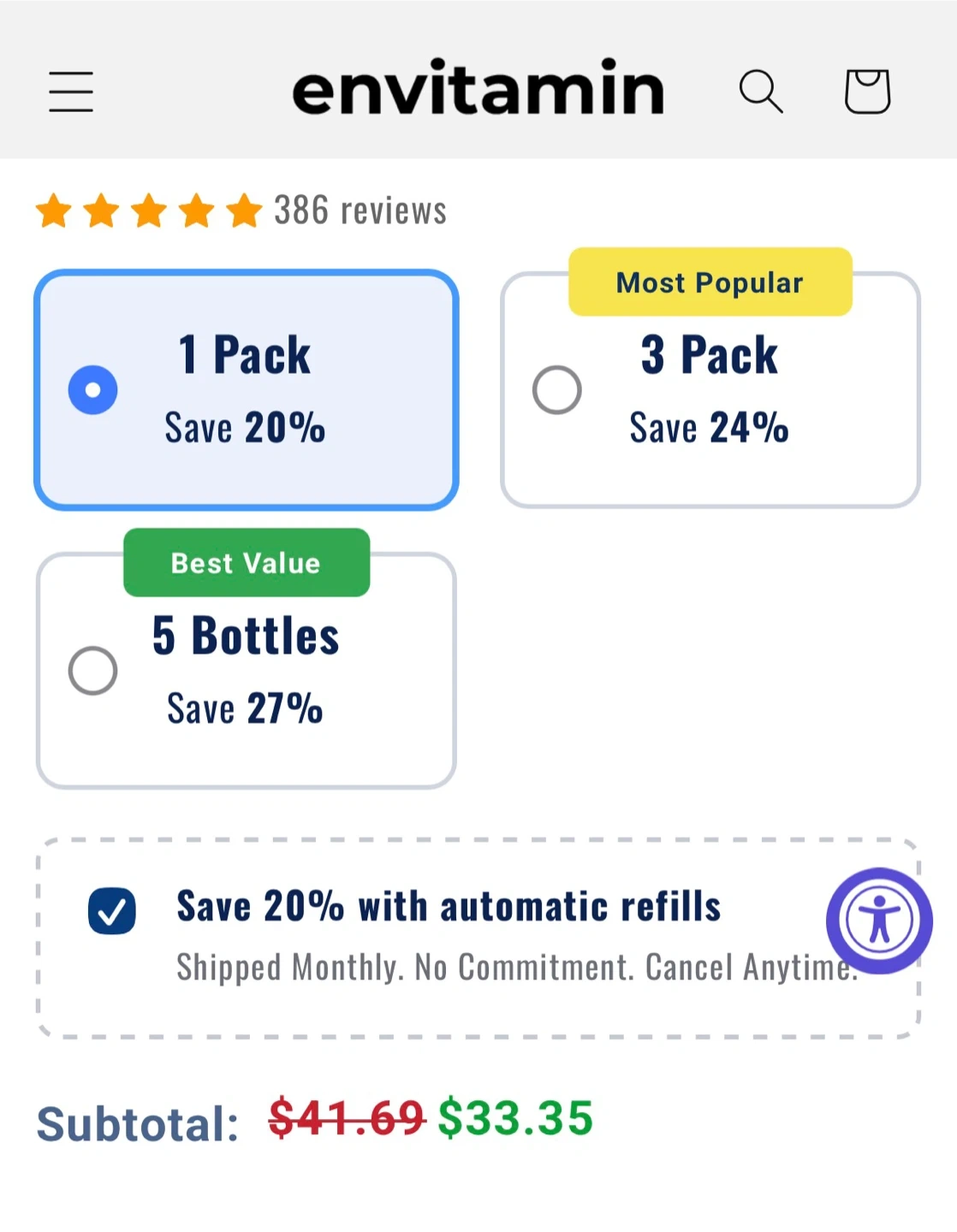Click the Most Popular yellow badge
The height and width of the screenshot is (1232, 957).
pos(710,282)
